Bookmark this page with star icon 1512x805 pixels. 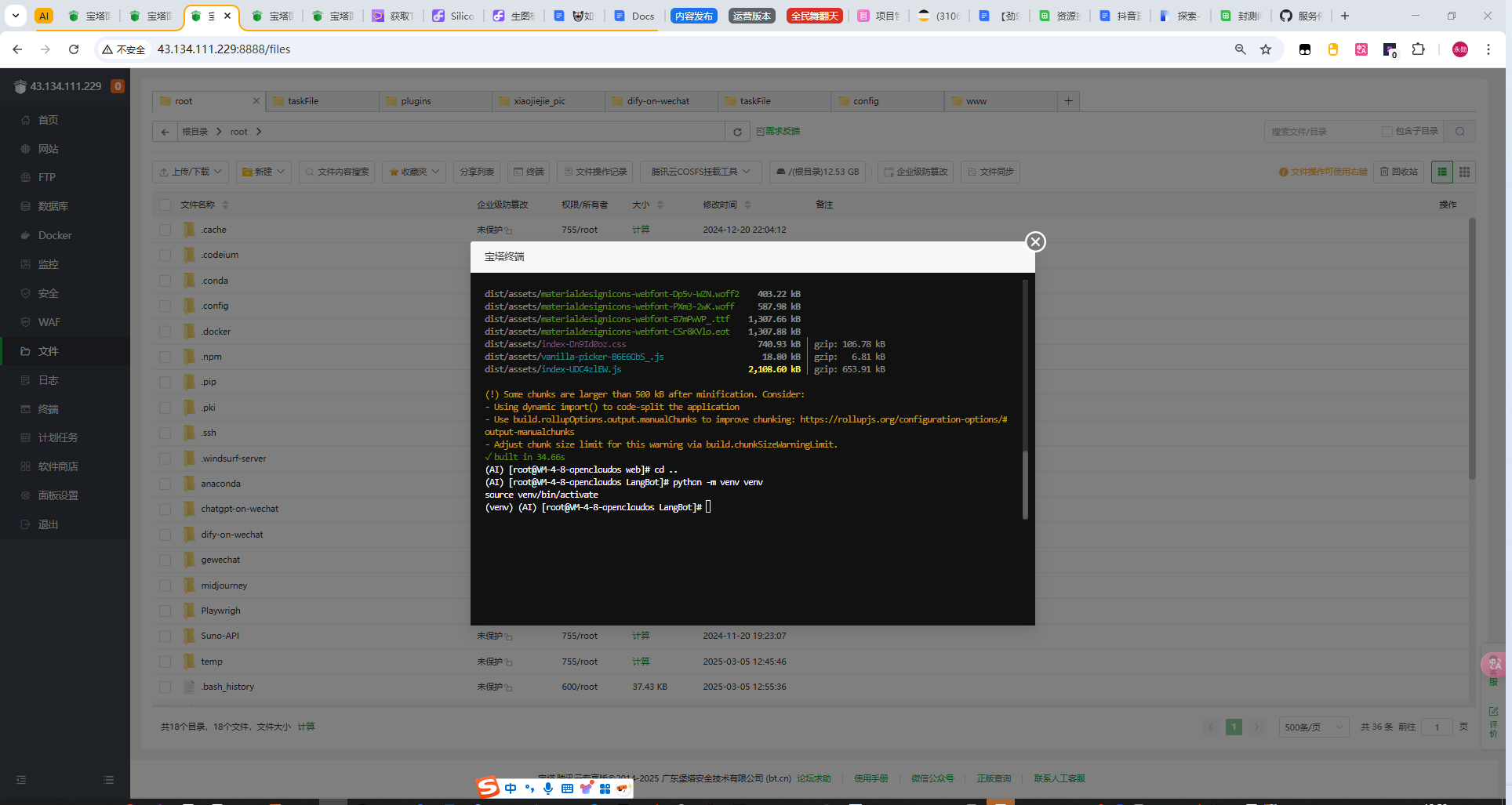pos(1266,49)
